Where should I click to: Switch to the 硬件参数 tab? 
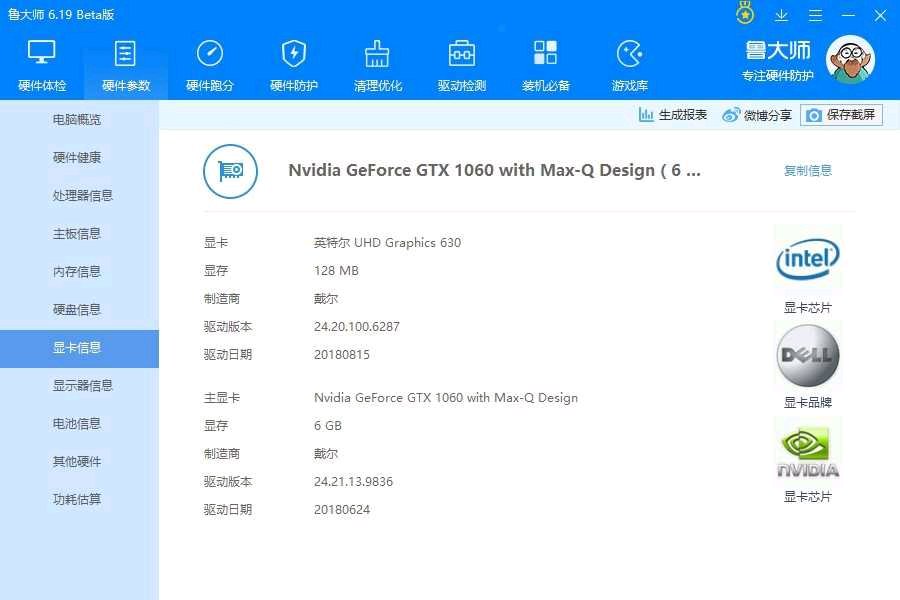click(x=126, y=66)
